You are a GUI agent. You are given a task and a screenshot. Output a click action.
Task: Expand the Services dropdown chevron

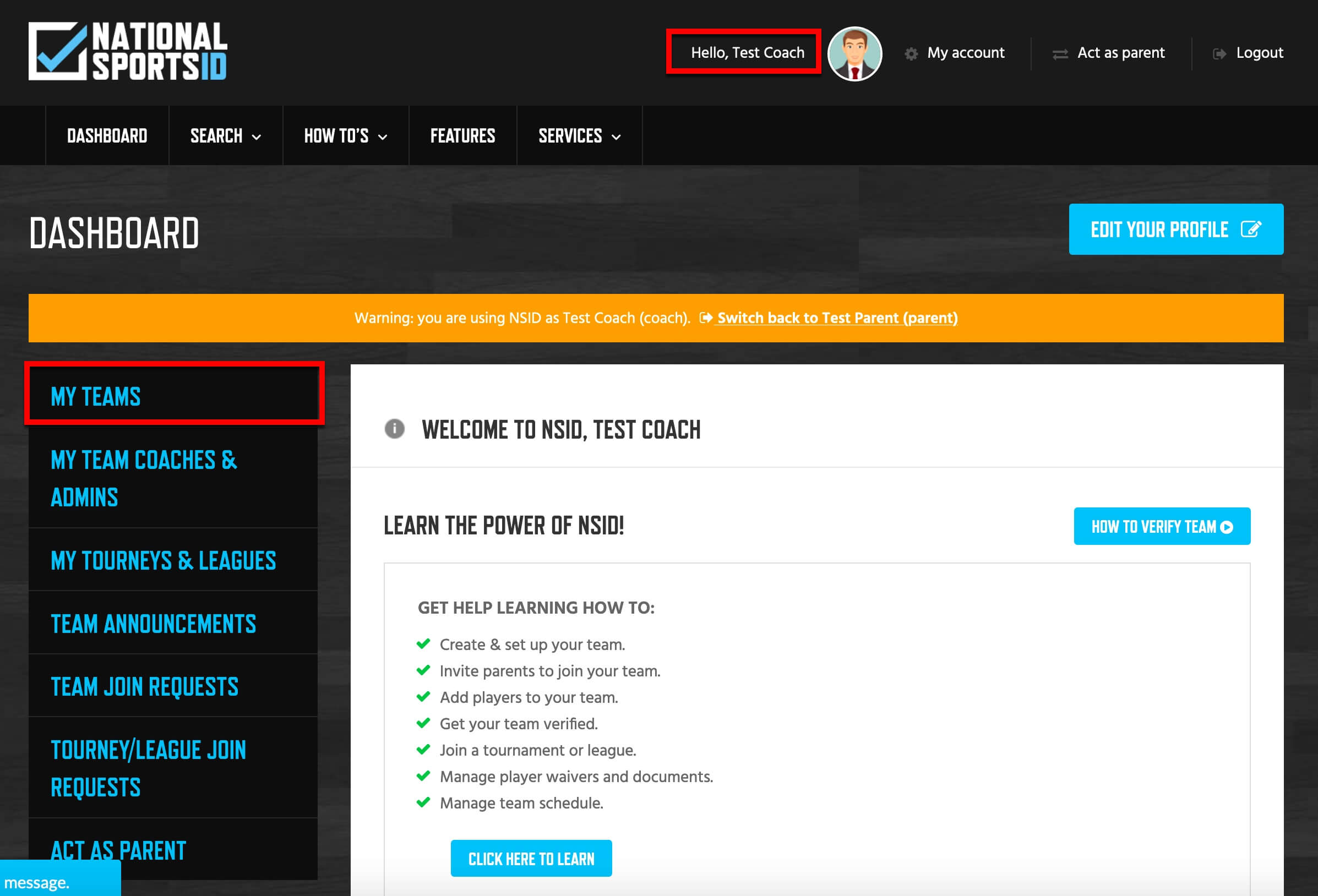[x=617, y=137]
